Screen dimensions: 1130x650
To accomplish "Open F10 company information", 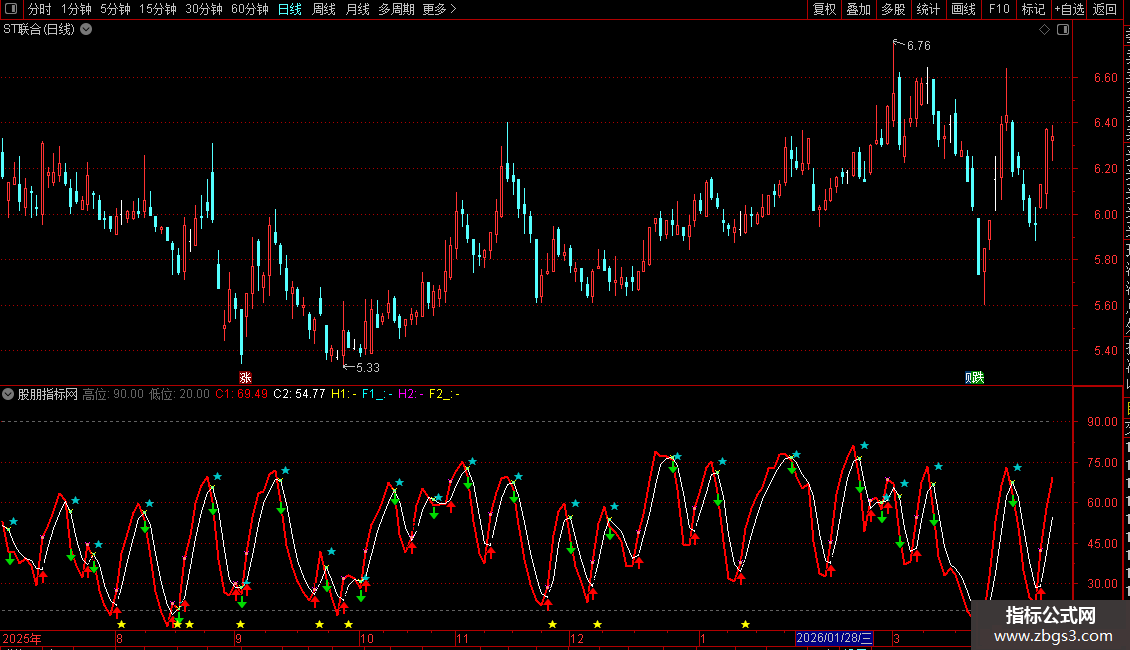I will [x=999, y=9].
